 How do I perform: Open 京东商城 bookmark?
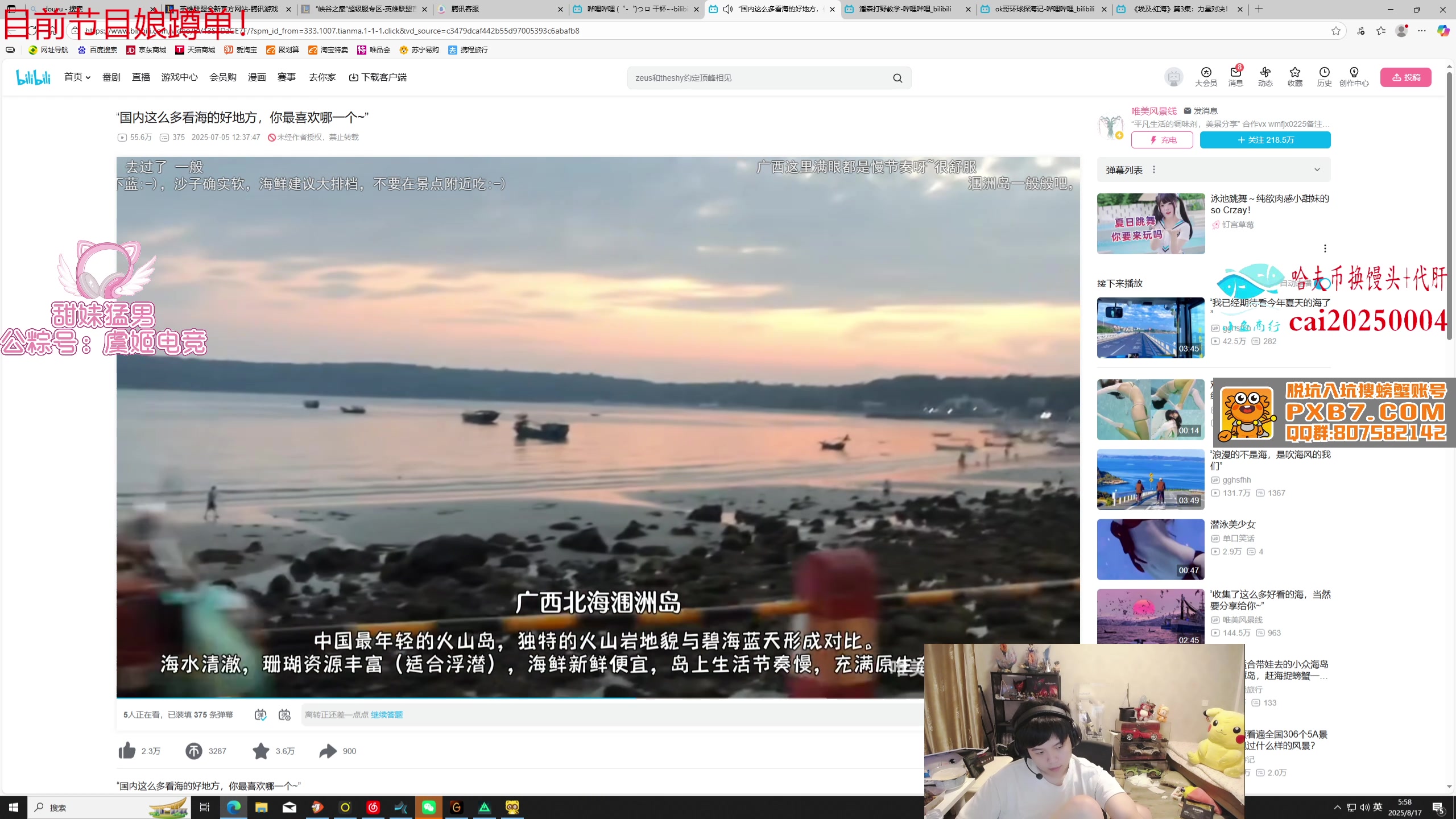click(146, 50)
